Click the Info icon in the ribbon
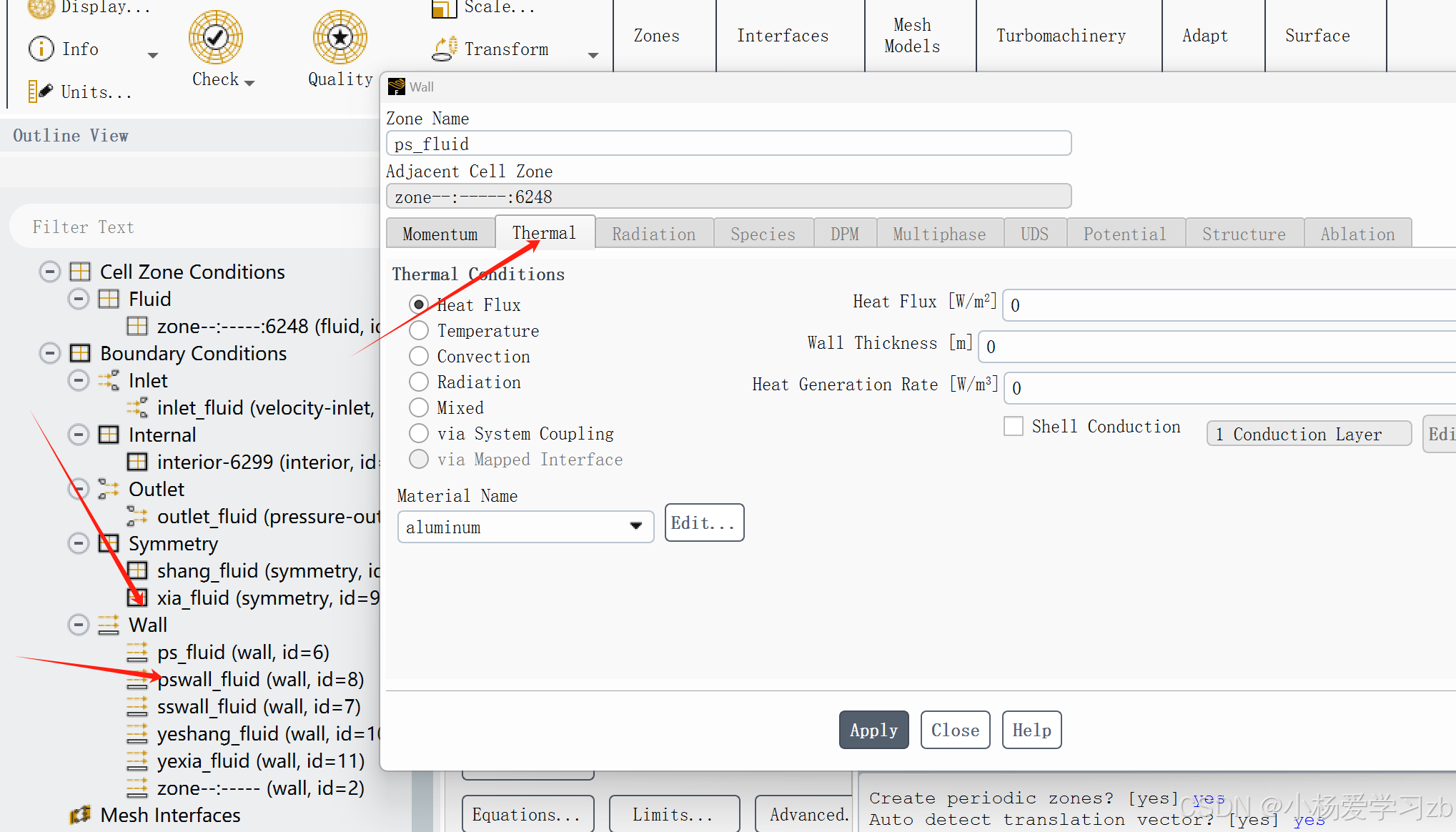The height and width of the screenshot is (832, 1456). tap(41, 49)
